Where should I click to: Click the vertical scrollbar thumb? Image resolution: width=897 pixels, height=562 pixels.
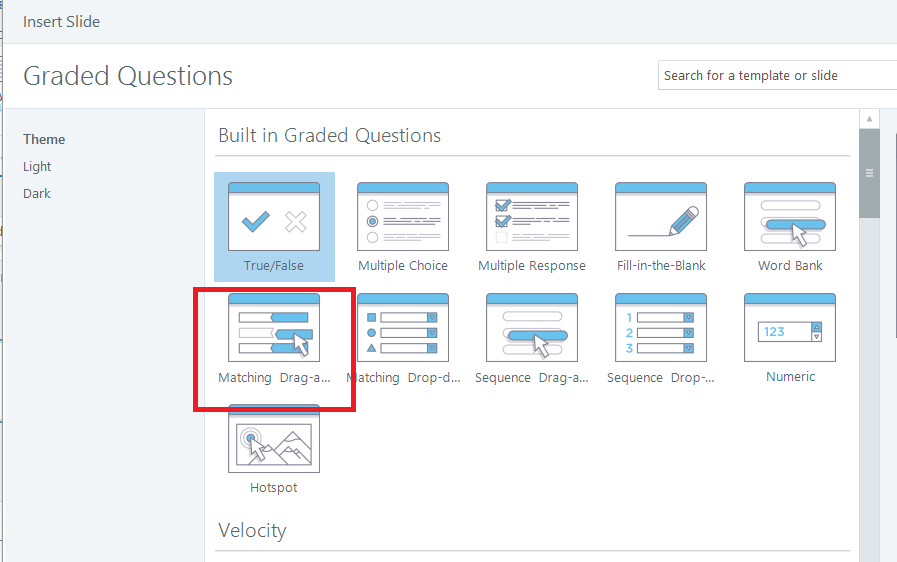[869, 174]
